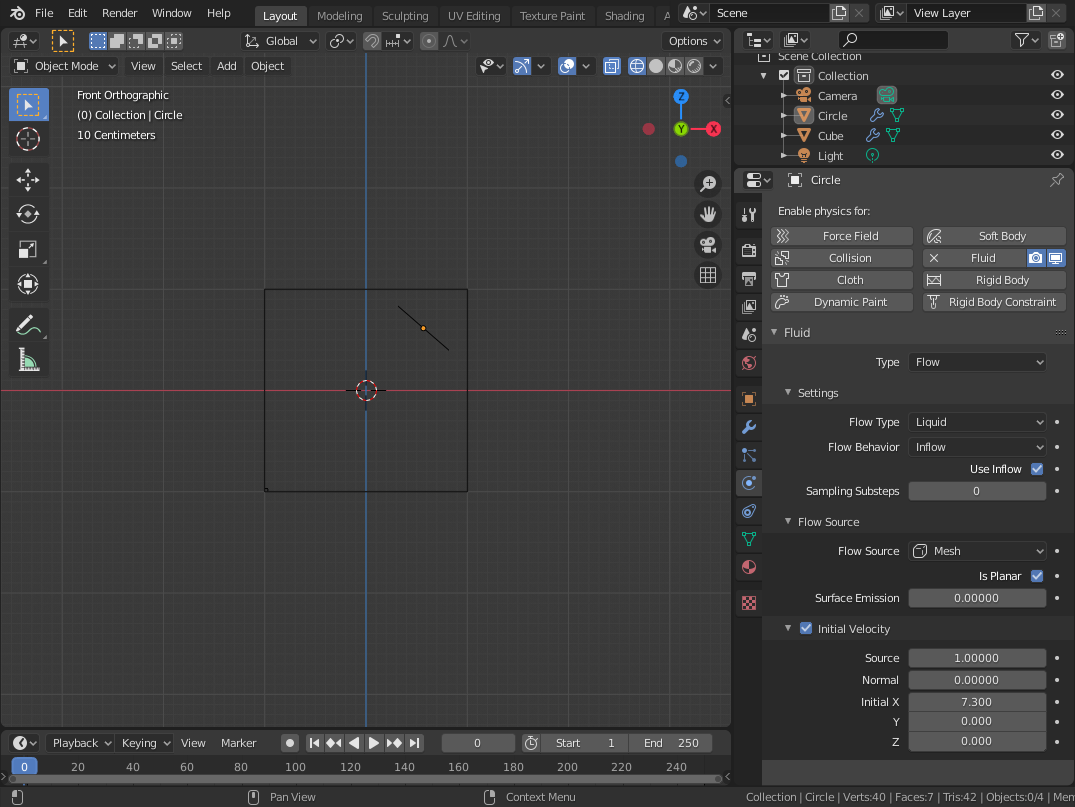This screenshot has width=1075, height=807.
Task: Switch to the UV Editing workspace tab
Action: pos(474,15)
